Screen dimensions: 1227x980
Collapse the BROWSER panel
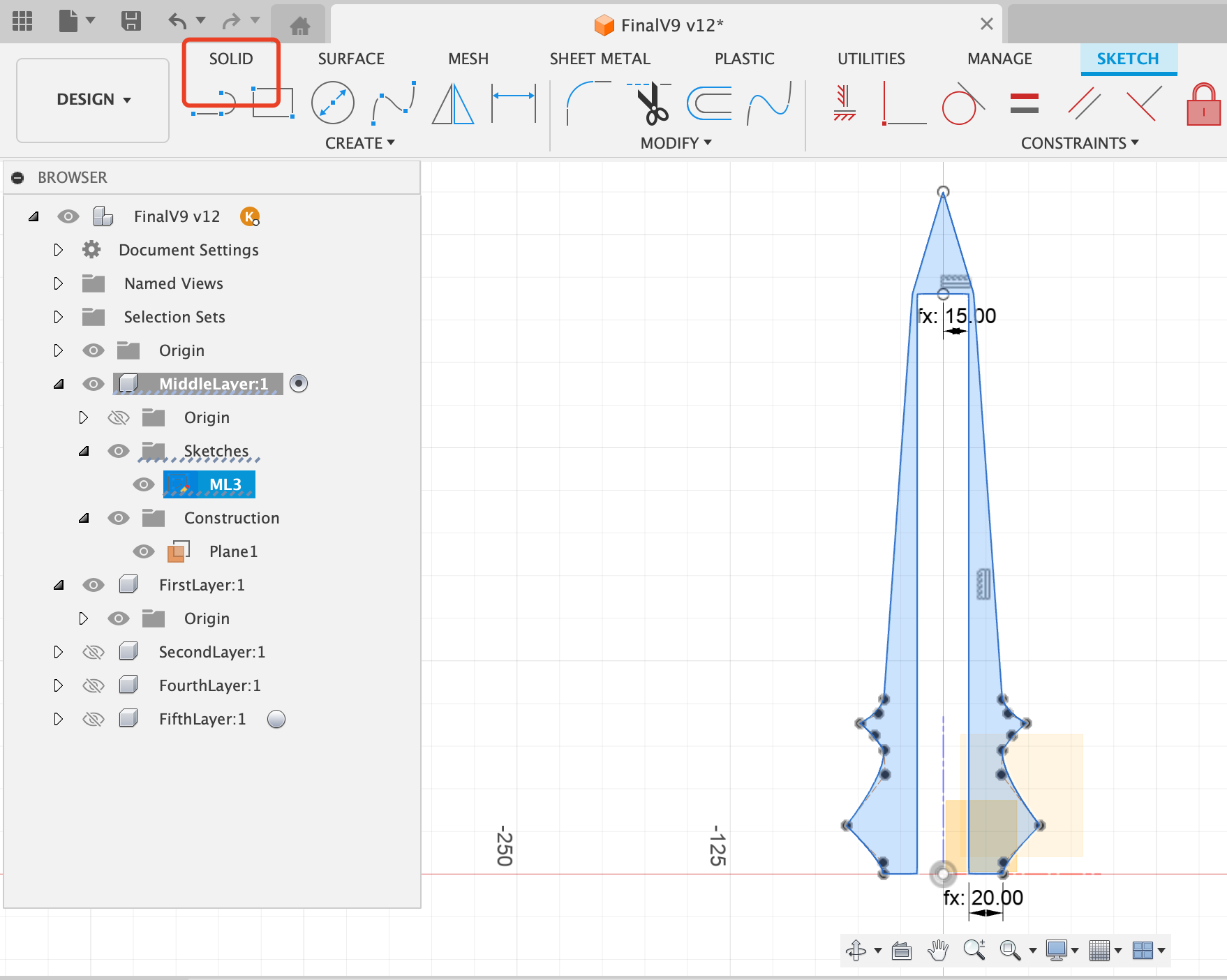[x=17, y=178]
